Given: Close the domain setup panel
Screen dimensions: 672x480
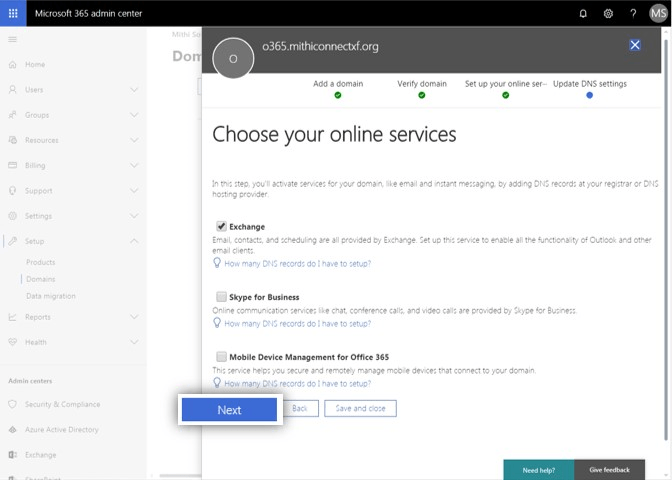Looking at the screenshot, I should (635, 45).
